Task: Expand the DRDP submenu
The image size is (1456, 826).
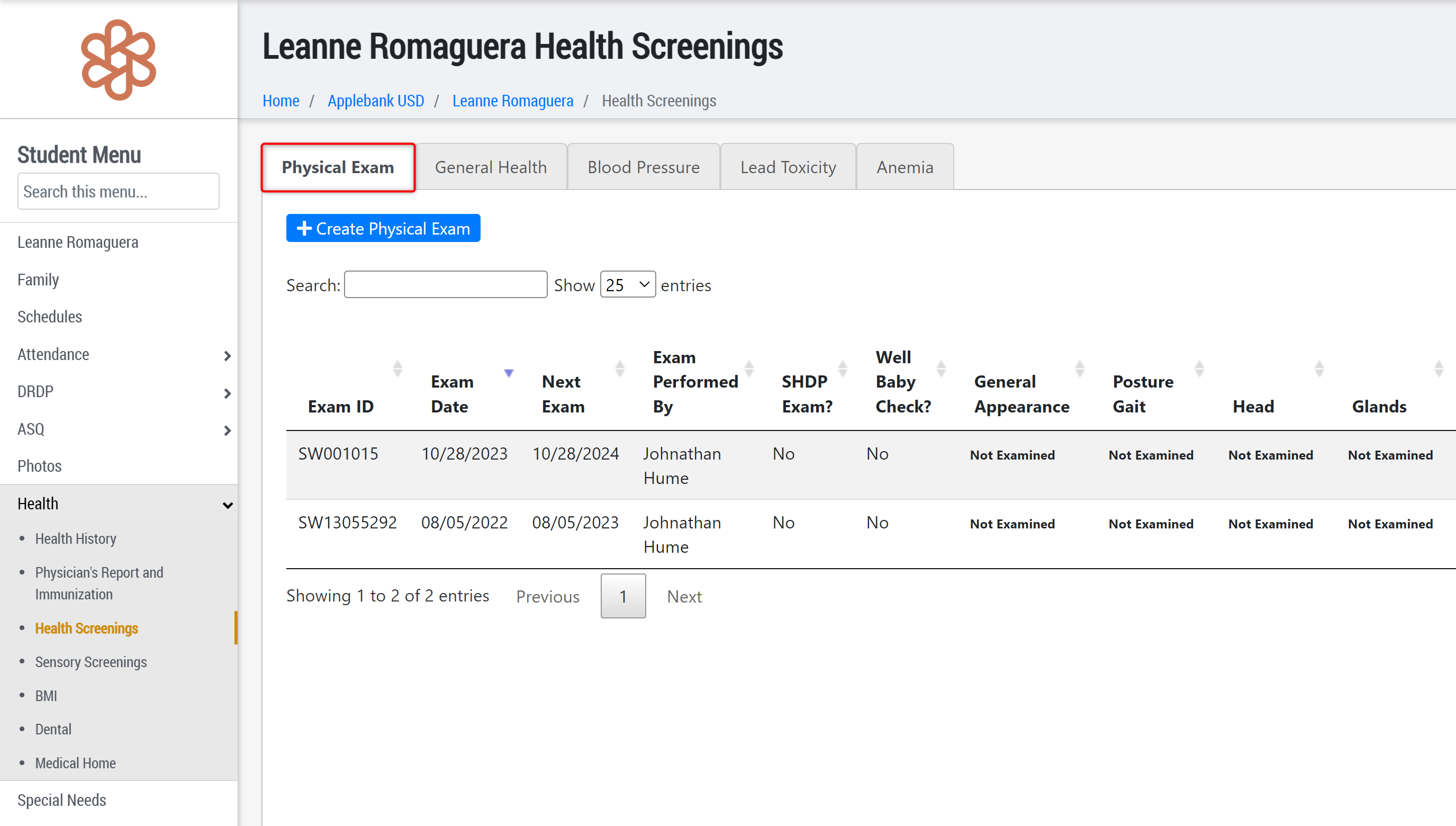Action: click(x=228, y=393)
